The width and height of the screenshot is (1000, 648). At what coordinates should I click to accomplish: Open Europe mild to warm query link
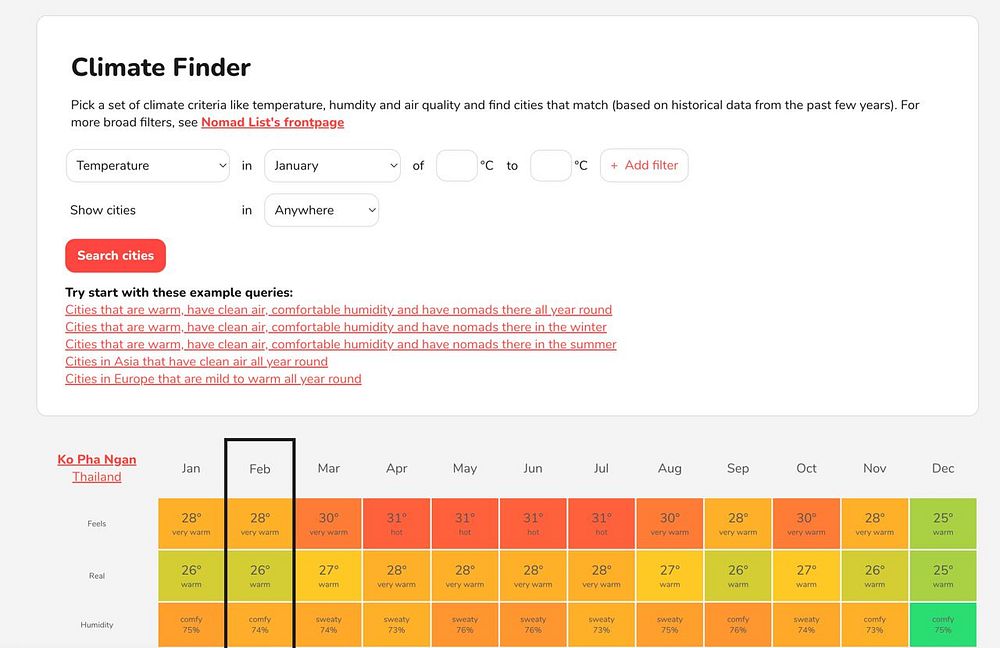pos(213,379)
